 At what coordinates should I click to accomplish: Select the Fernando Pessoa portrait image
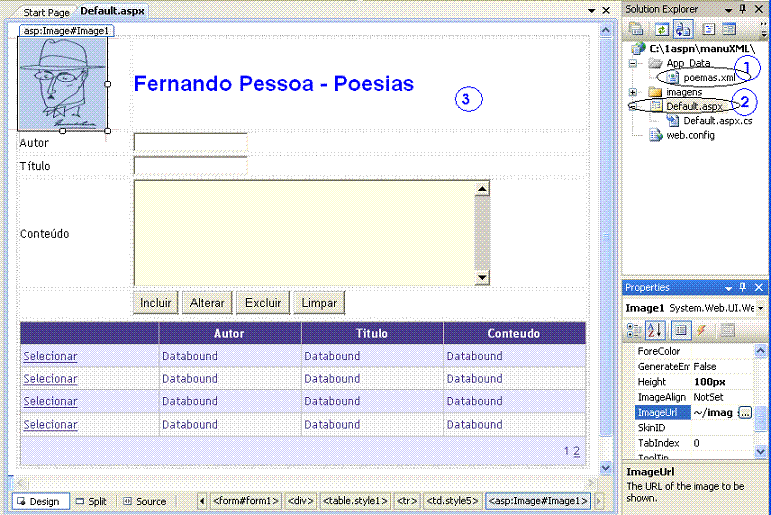(x=62, y=84)
